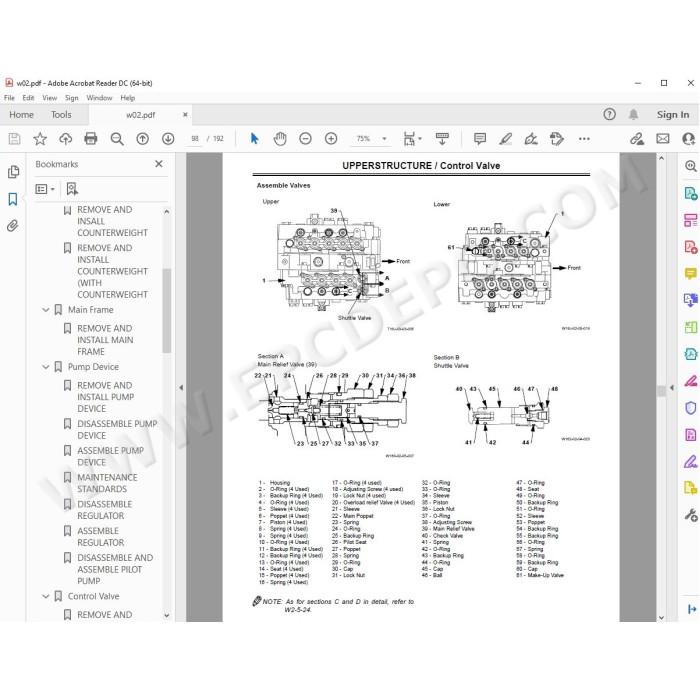Open page thumbnails panel icon
700x700 pixels.
13,172
